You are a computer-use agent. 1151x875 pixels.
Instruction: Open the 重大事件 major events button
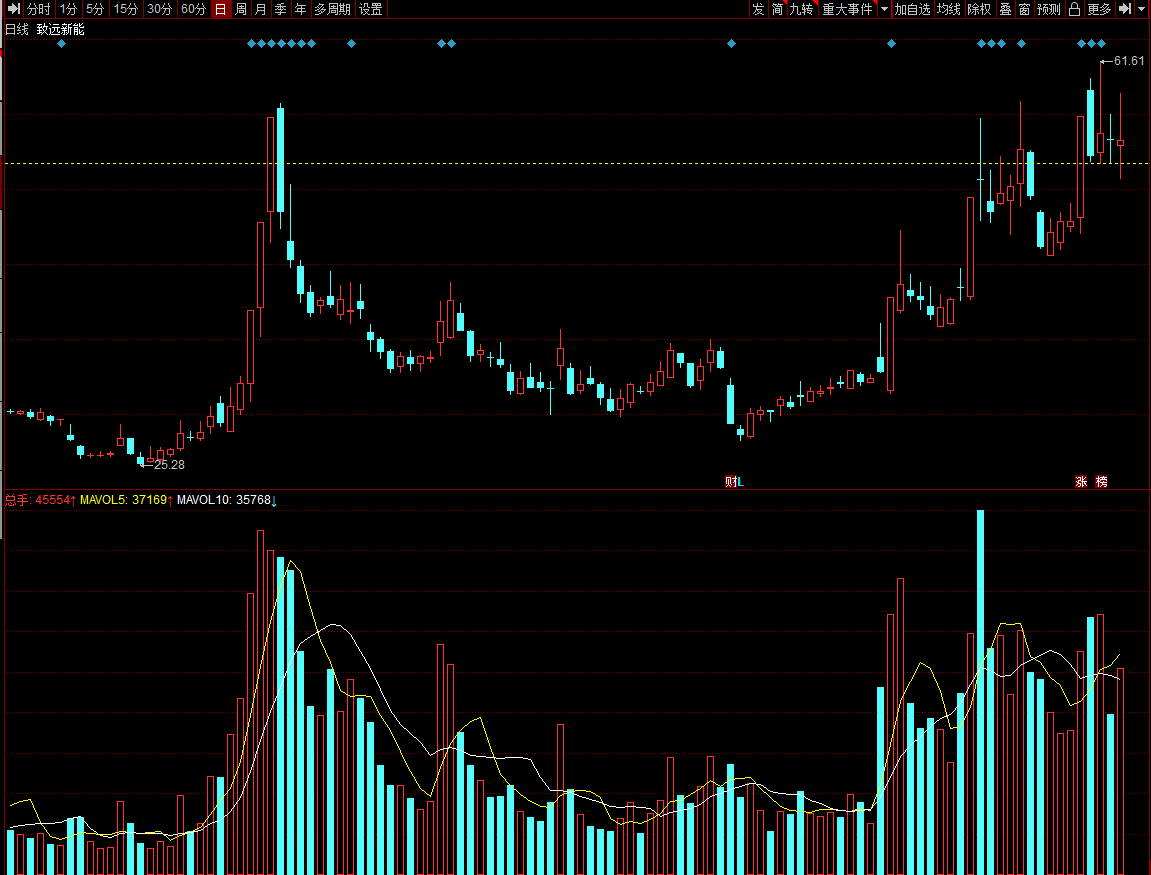pyautogui.click(x=848, y=9)
